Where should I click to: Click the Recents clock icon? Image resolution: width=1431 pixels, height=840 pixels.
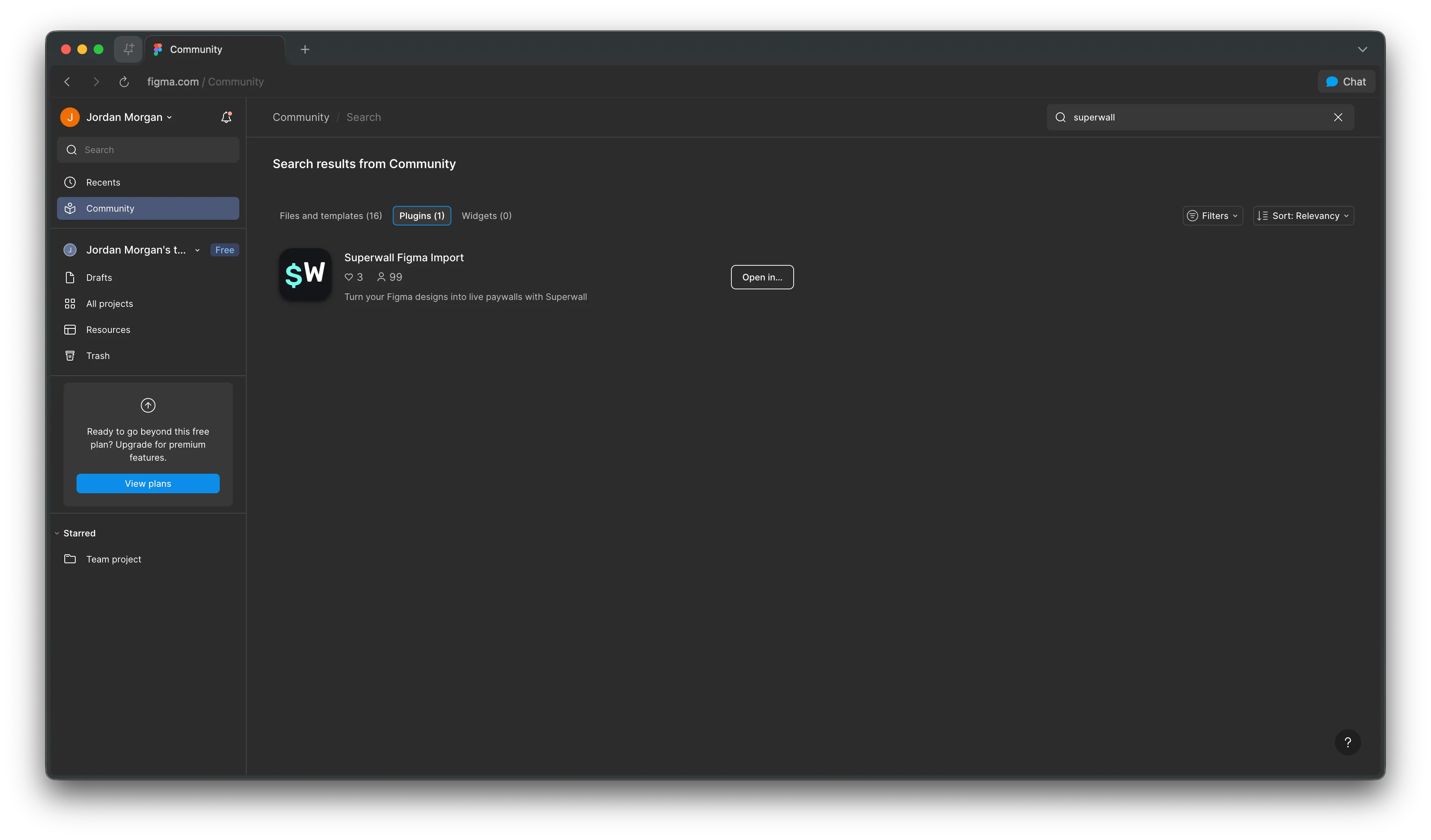click(70, 182)
